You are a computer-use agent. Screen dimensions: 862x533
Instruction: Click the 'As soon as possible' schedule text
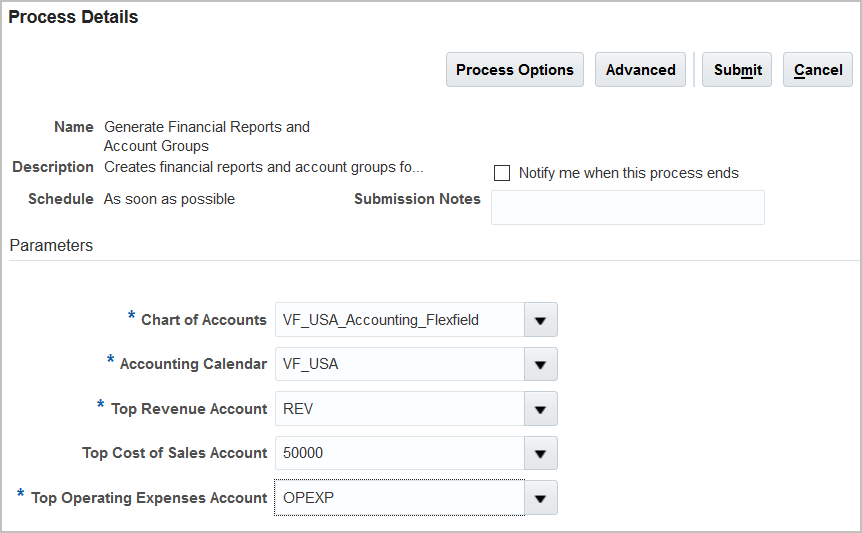click(169, 199)
